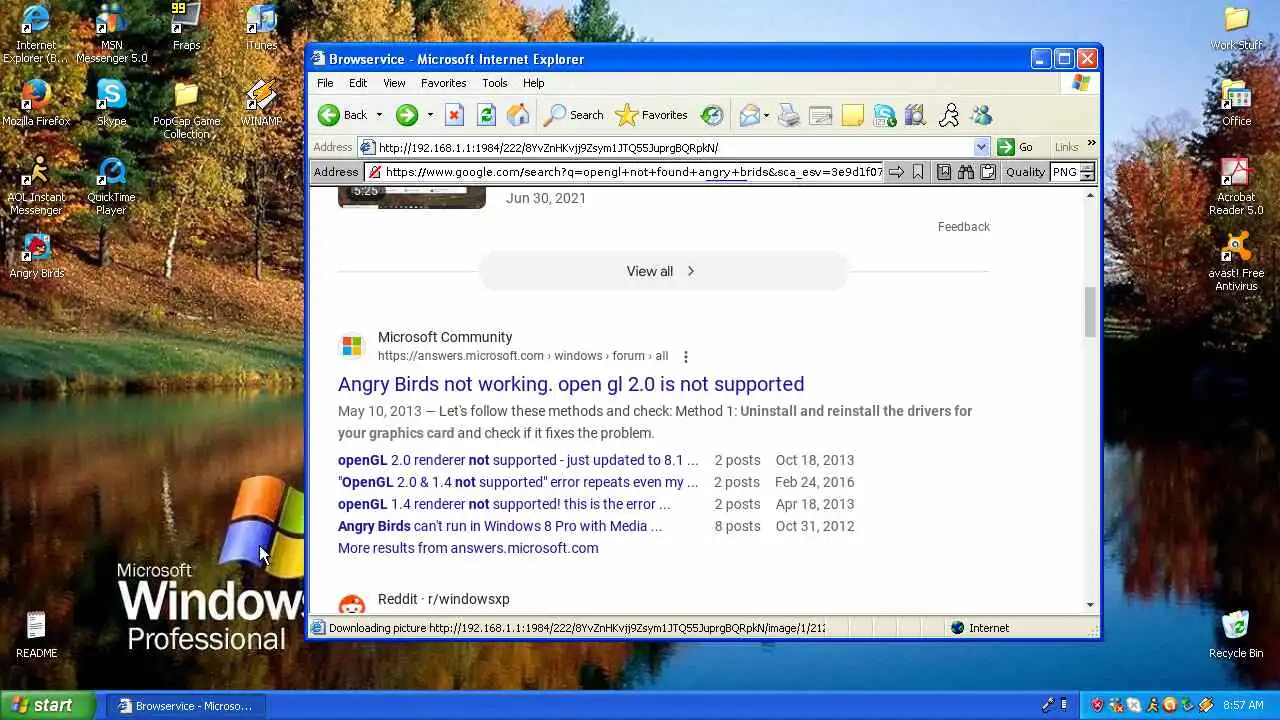Click the Refresh page icon
1280x720 pixels.
pyautogui.click(x=486, y=115)
